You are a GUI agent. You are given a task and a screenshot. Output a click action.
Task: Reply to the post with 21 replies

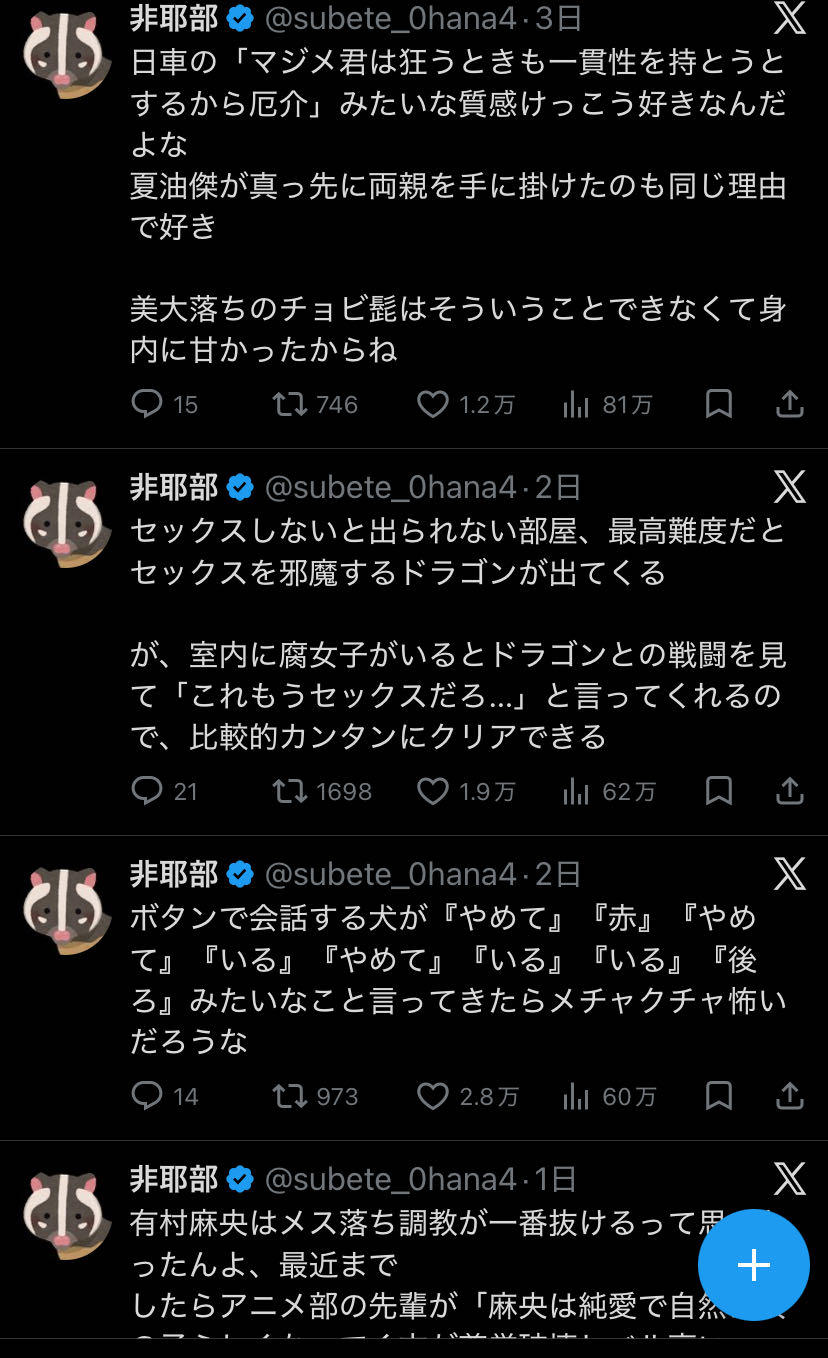147,792
